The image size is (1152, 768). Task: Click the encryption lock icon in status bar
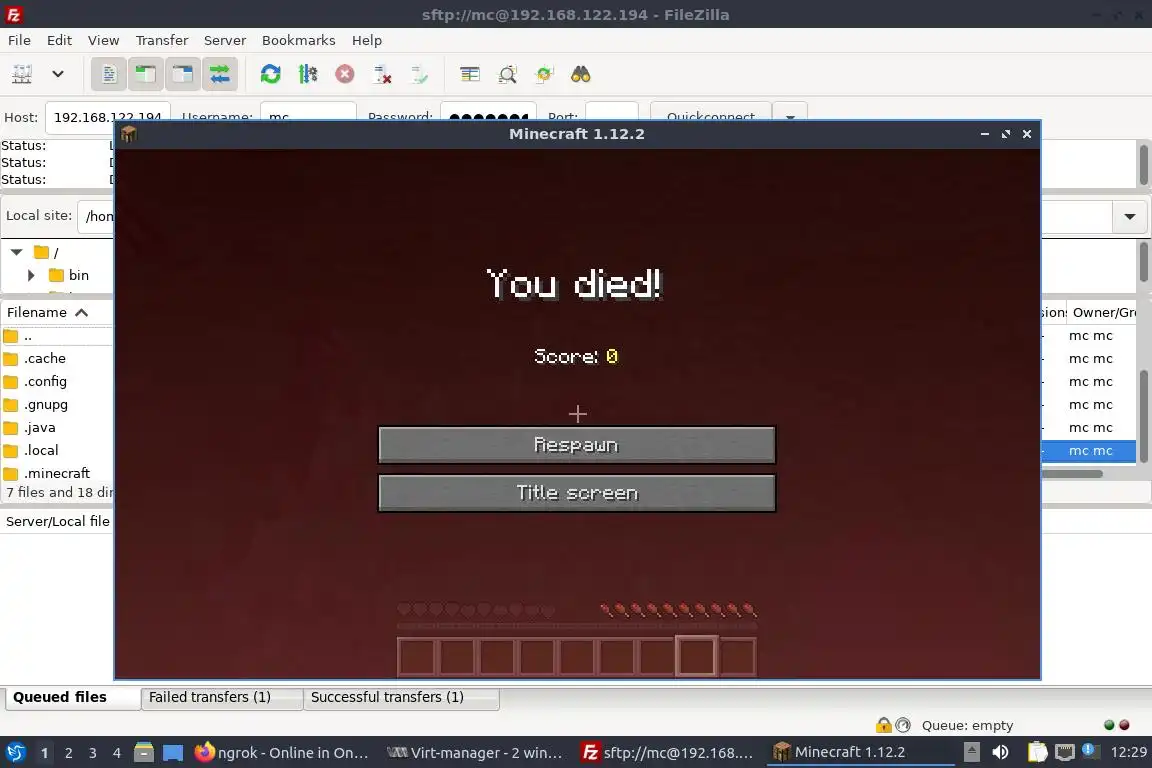click(883, 725)
